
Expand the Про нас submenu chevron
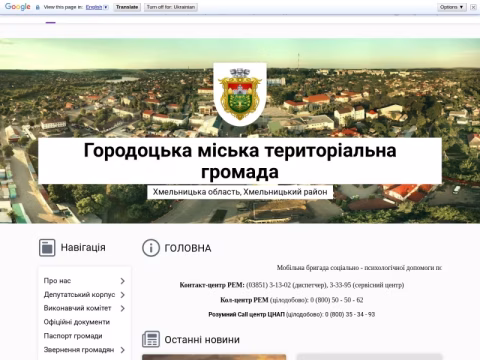(x=123, y=281)
